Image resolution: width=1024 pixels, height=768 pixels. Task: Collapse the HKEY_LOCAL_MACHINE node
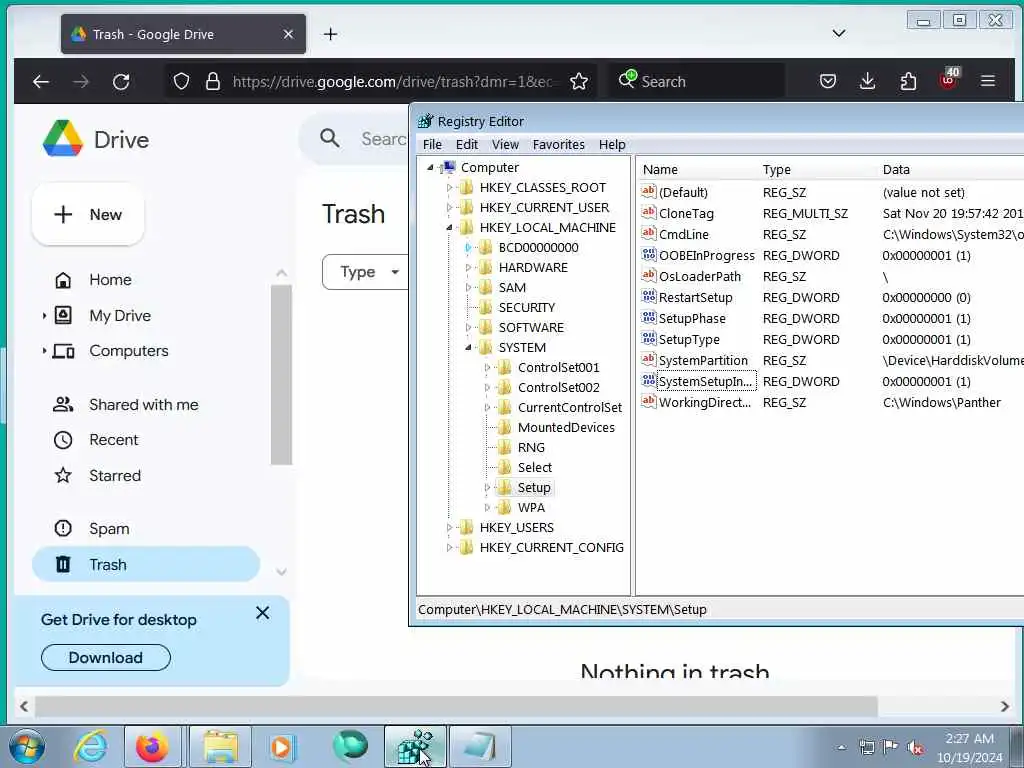tap(449, 228)
